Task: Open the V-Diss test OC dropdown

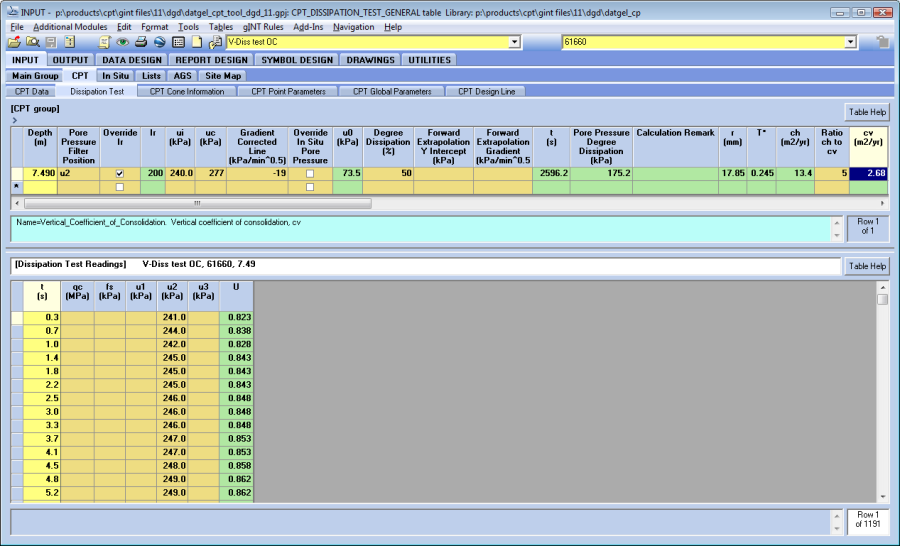Action: point(515,42)
